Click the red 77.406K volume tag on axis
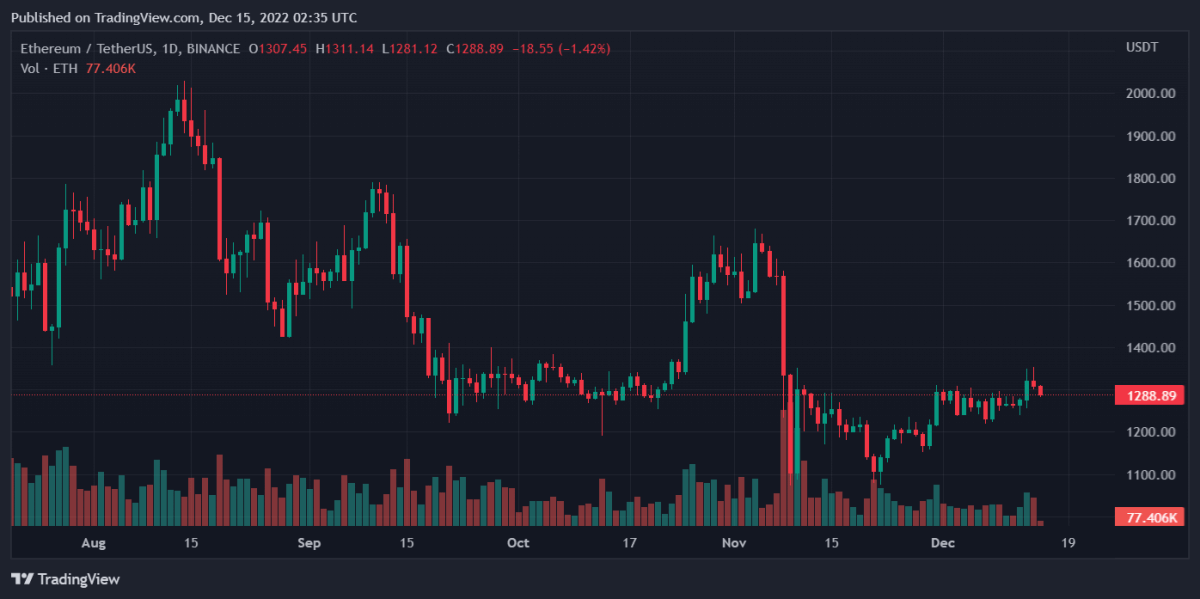Viewport: 1200px width, 599px height. 1149,517
